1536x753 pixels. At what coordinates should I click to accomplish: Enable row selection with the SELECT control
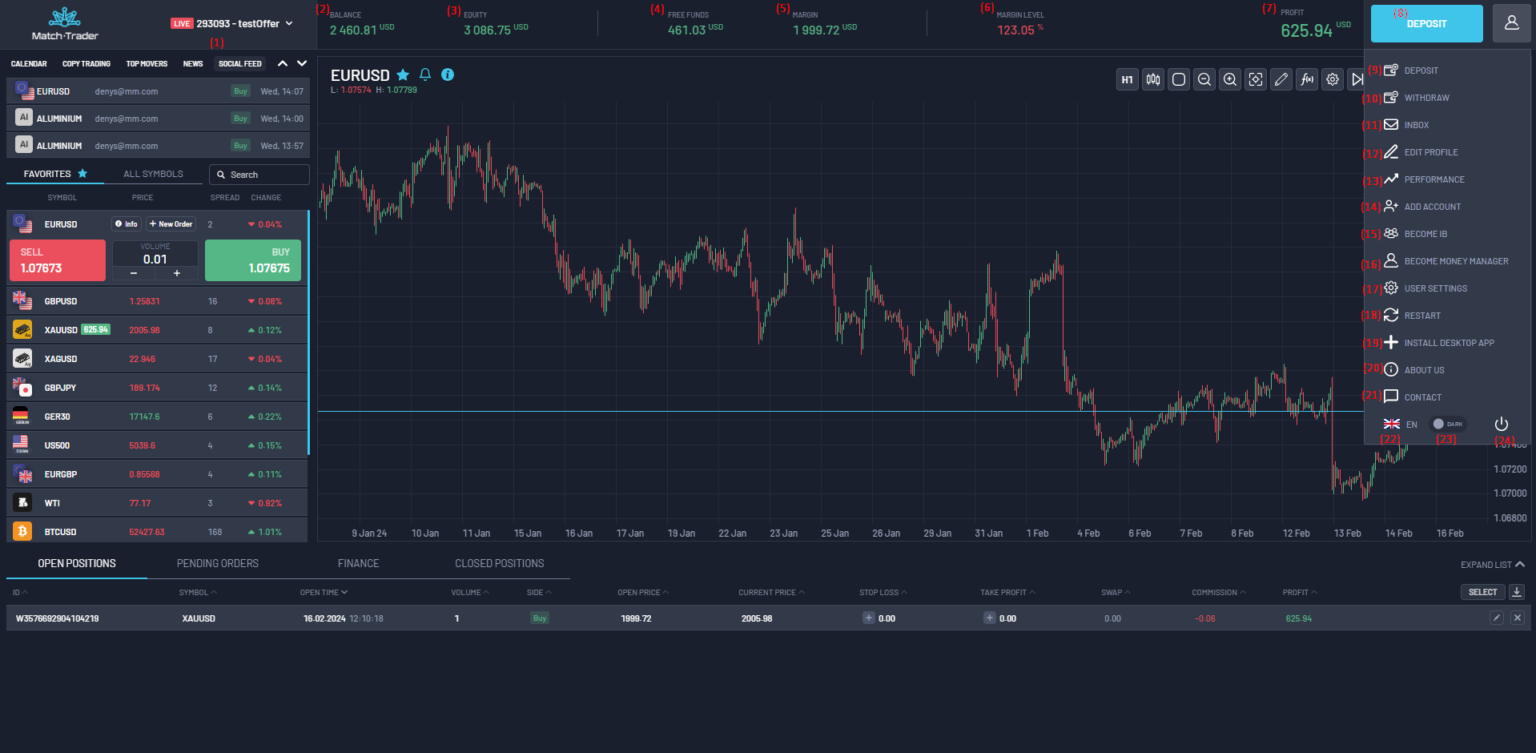pyautogui.click(x=1482, y=592)
